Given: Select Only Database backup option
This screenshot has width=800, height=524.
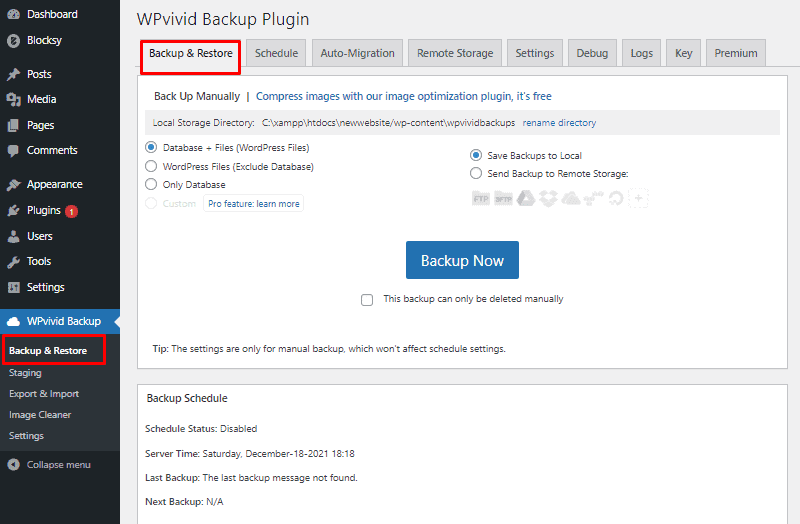Looking at the screenshot, I should pyautogui.click(x=151, y=184).
